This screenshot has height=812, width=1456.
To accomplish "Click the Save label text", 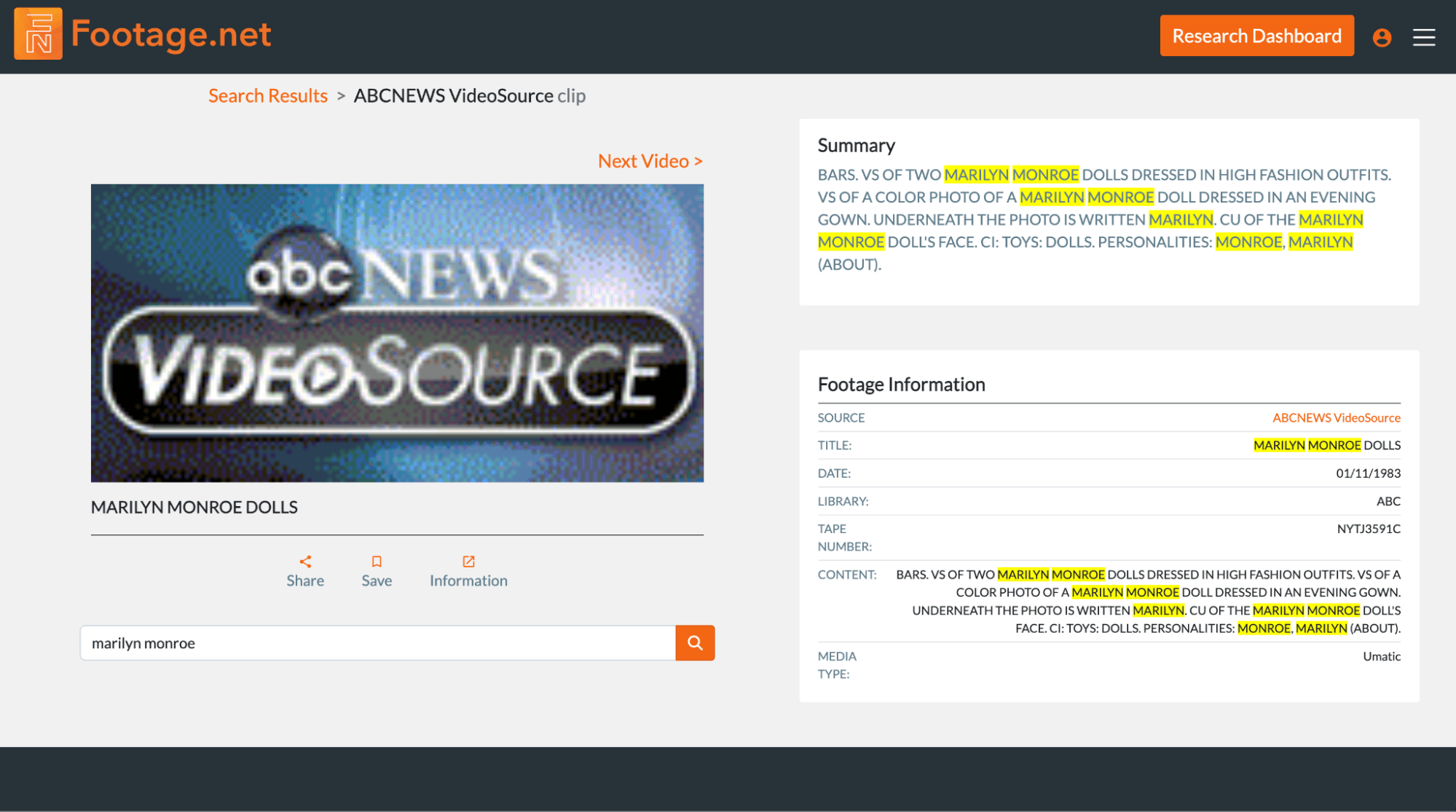I will [377, 580].
